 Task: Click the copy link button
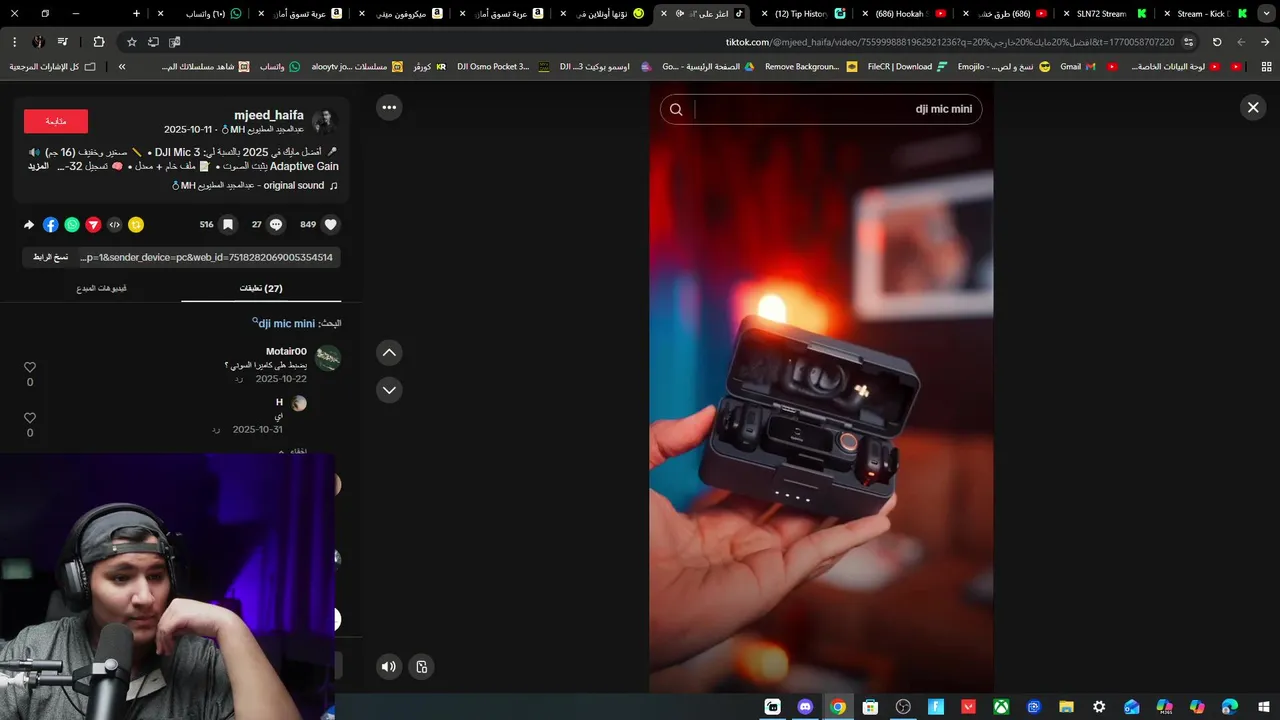pyautogui.click(x=50, y=257)
